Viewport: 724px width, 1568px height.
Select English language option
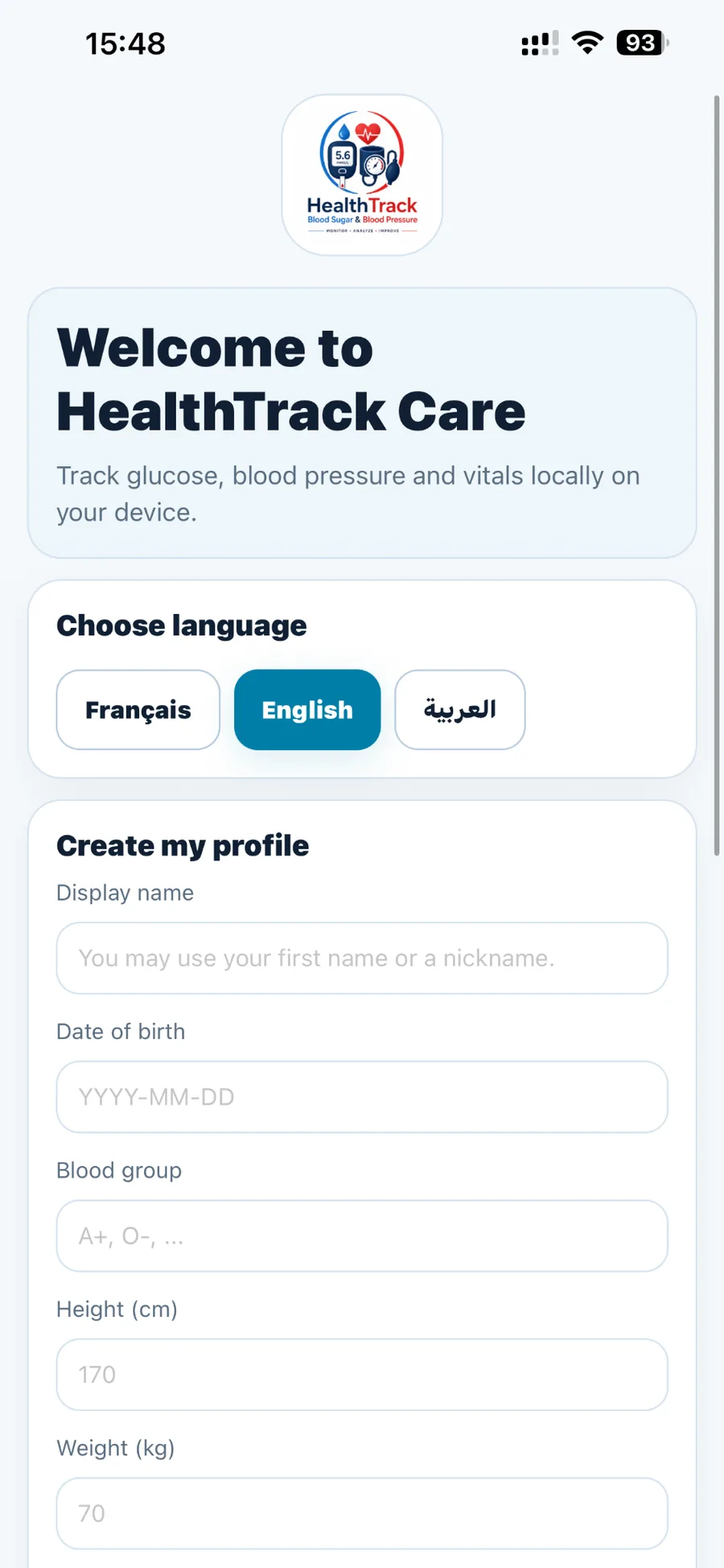click(x=307, y=710)
